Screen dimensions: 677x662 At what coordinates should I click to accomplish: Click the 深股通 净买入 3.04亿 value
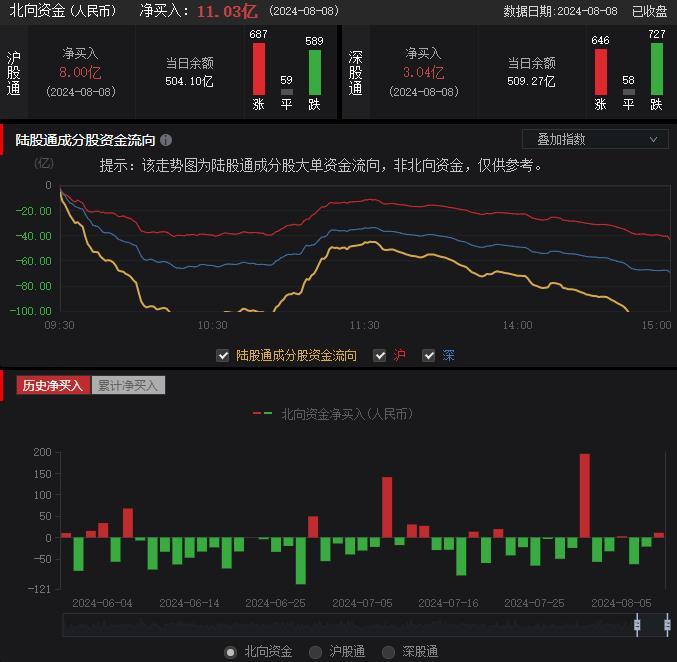point(424,72)
